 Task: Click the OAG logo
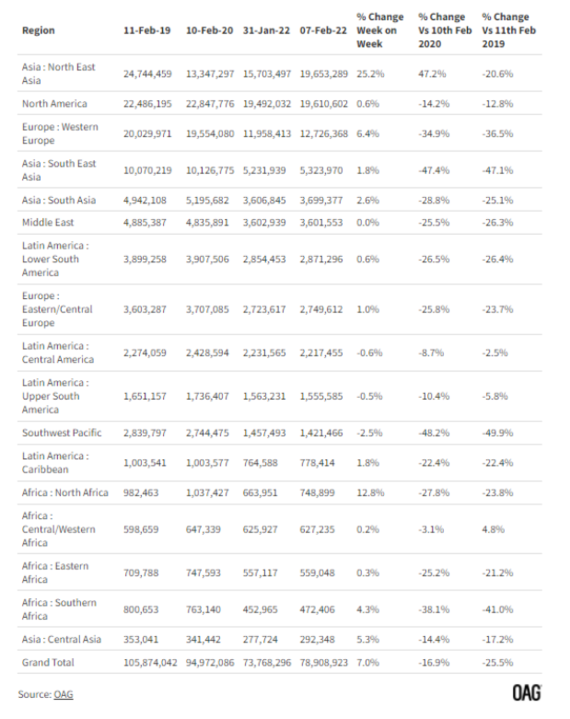coord(527,693)
